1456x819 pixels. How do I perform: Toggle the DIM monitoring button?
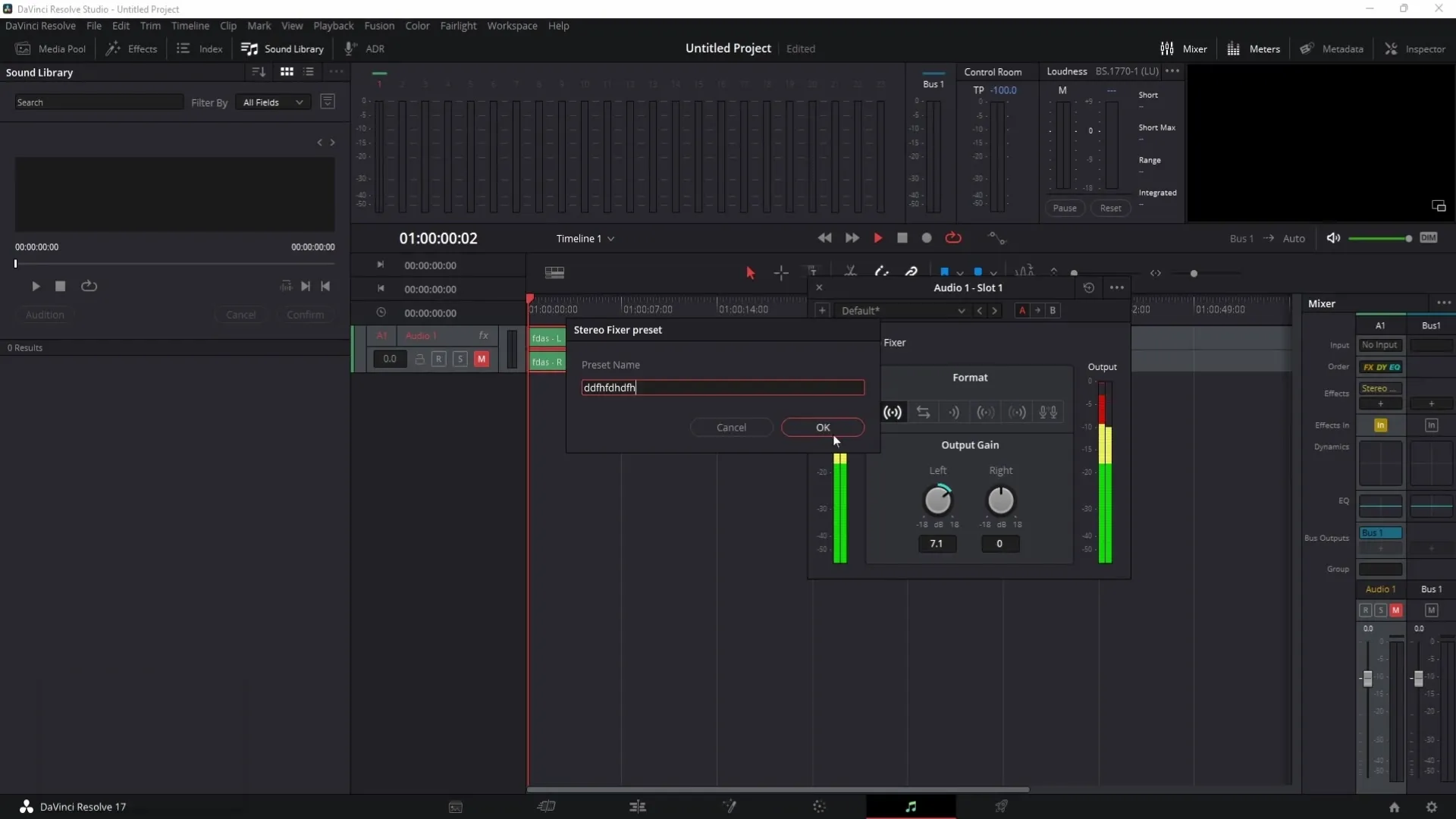coord(1429,238)
